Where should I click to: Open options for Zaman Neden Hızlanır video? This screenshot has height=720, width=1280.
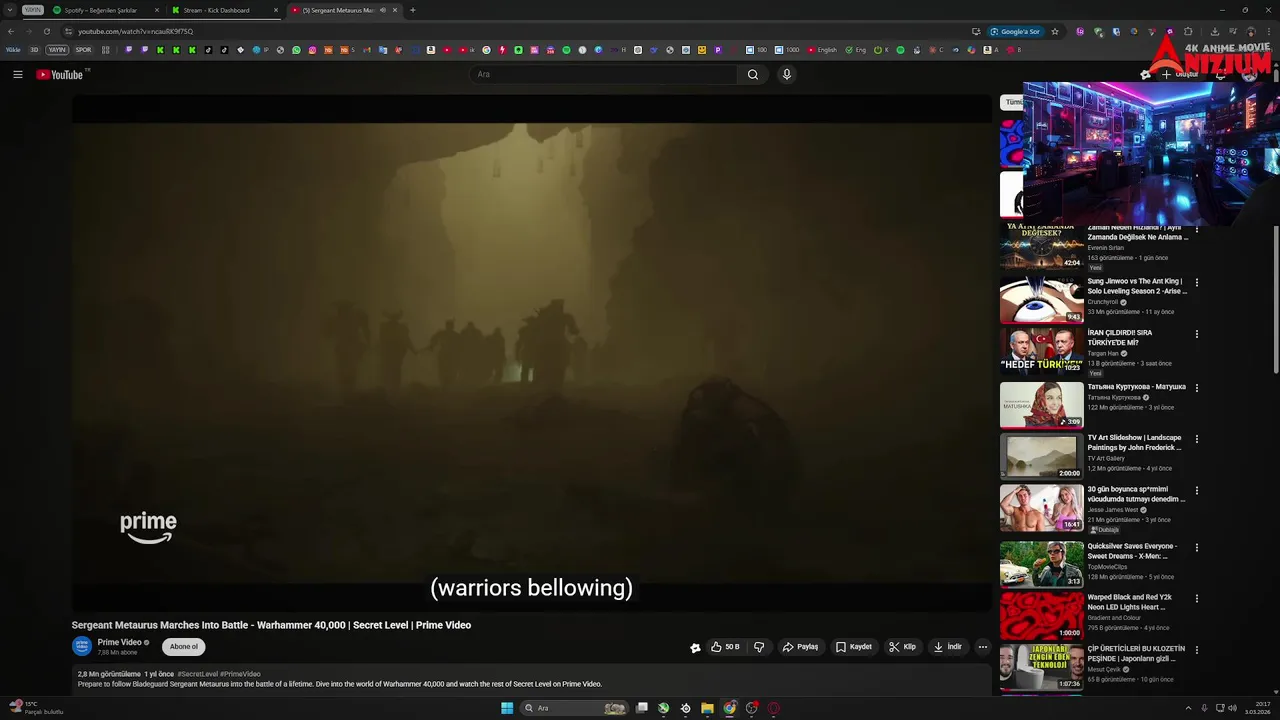pyautogui.click(x=1197, y=231)
